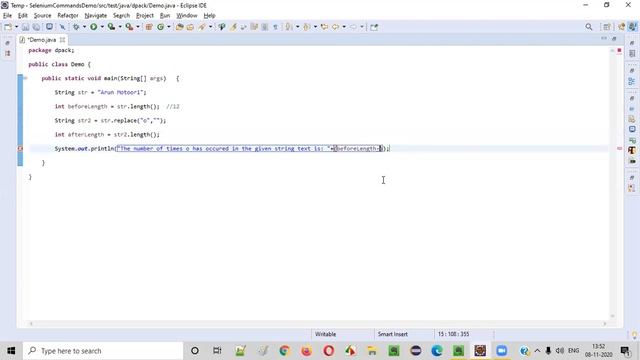
Task: Toggle Skip All Breakpoints in toolbar
Action: (x=62, y=27)
